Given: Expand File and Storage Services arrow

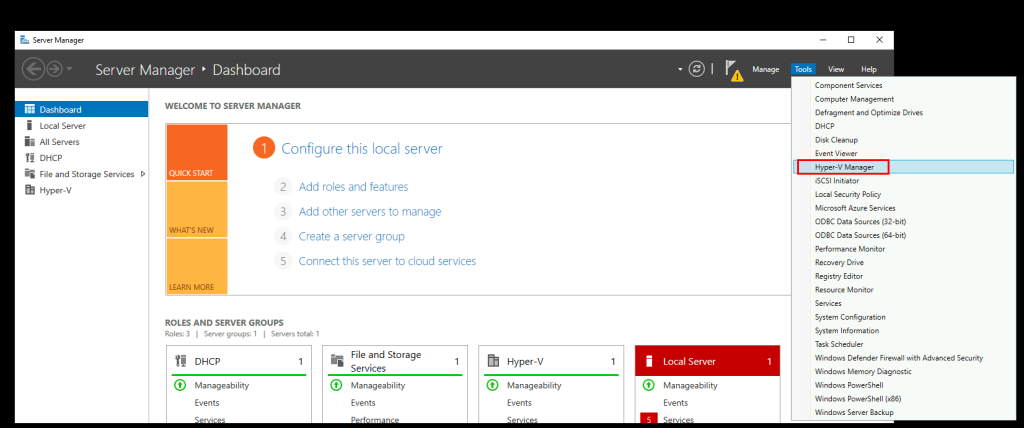Looking at the screenshot, I should click(143, 174).
